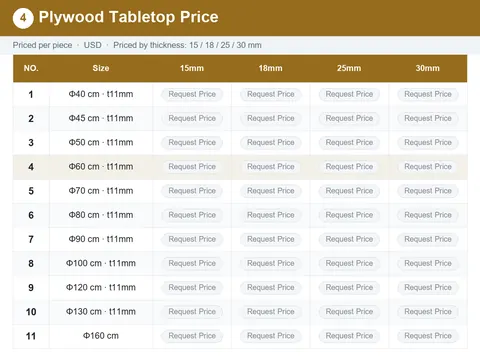Viewport: 480px width, 361px height.
Task: Click Φ70 cm row's 18mm Request Price
Action: coord(271,191)
